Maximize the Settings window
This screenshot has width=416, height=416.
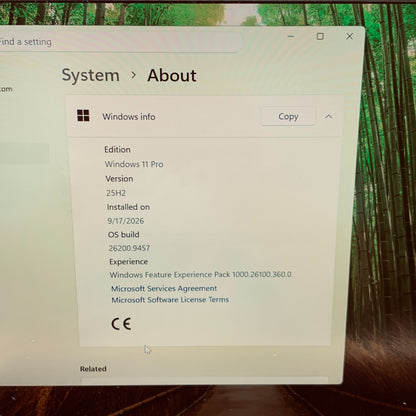(320, 36)
